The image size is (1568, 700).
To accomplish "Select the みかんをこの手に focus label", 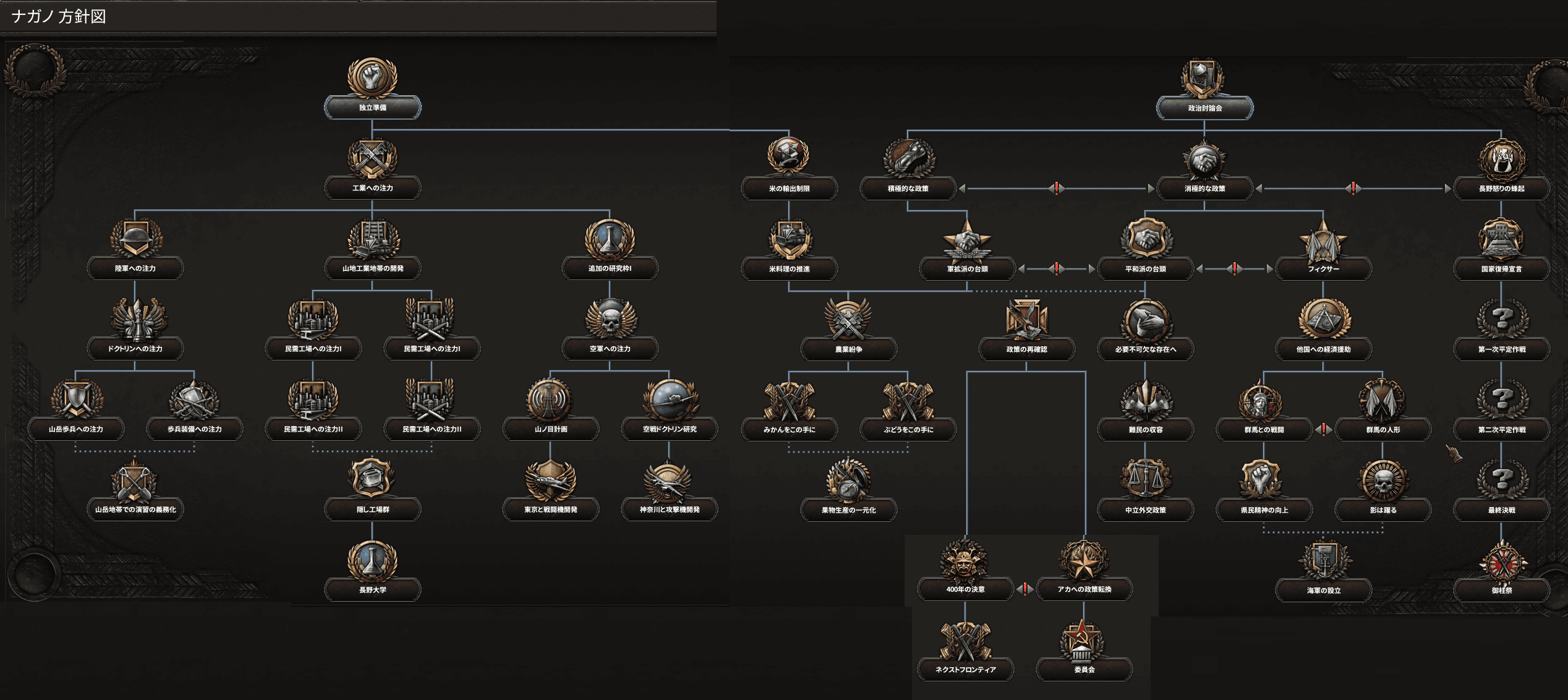I will point(789,430).
